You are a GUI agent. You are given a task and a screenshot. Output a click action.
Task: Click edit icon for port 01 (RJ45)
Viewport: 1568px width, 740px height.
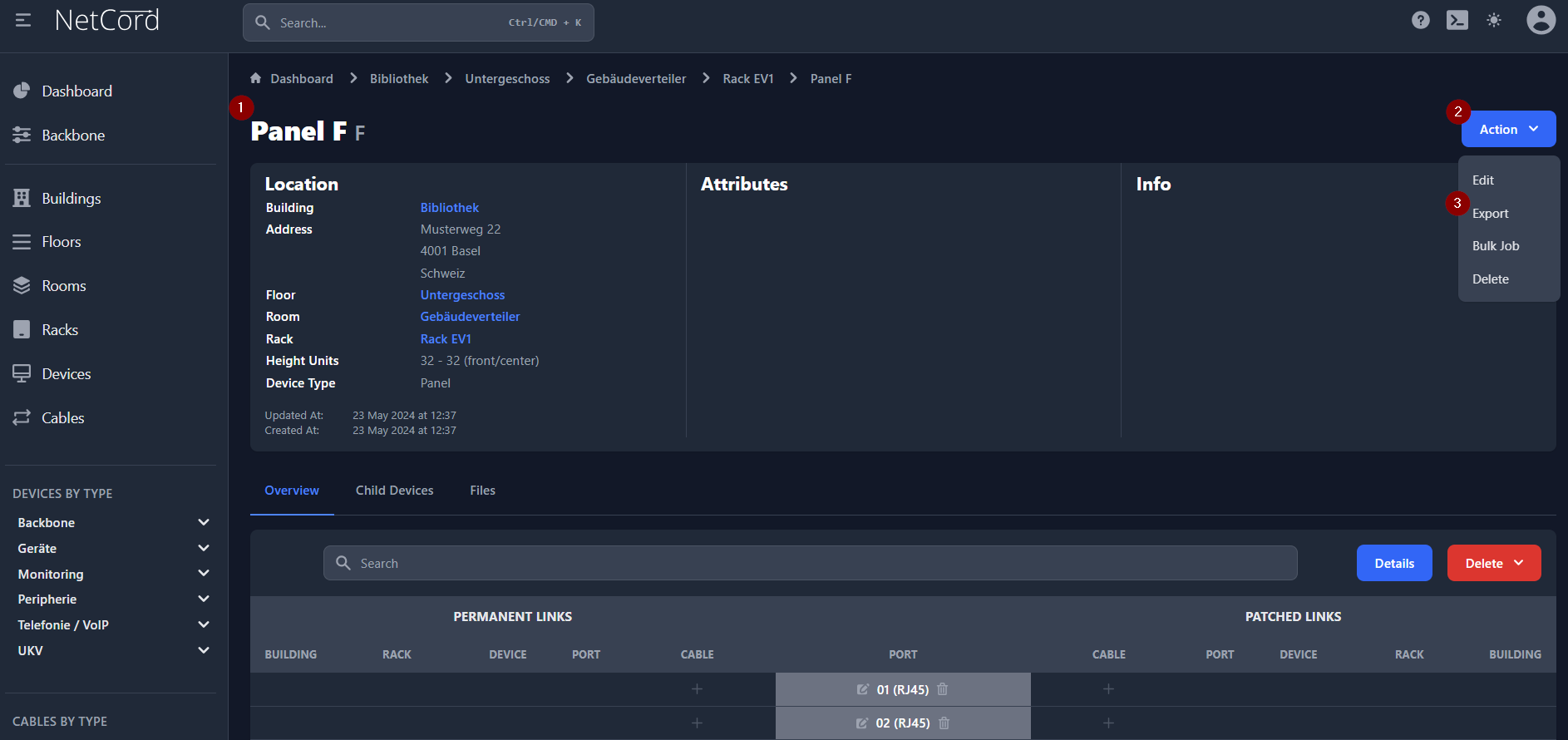(863, 689)
